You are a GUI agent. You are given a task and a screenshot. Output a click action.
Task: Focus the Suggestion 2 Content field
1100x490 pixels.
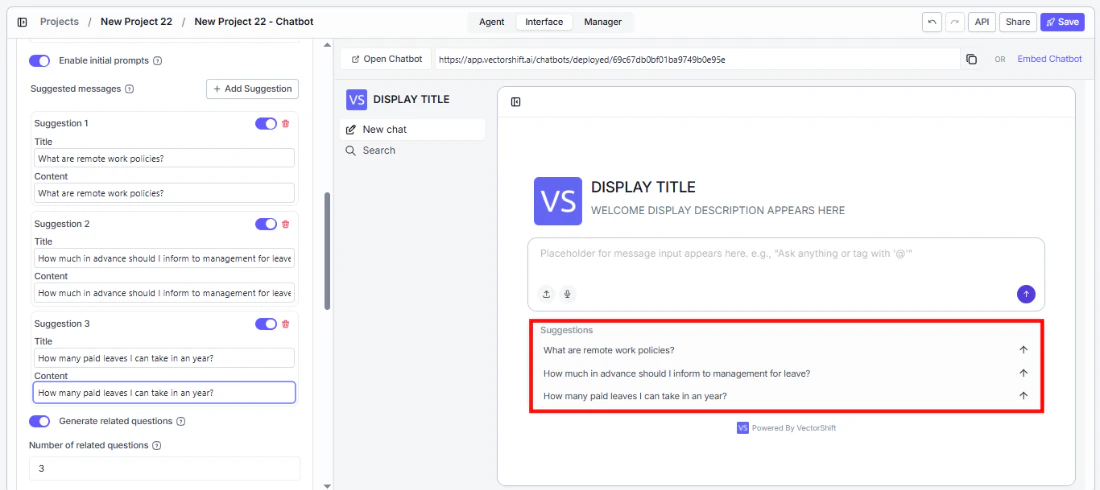click(164, 293)
